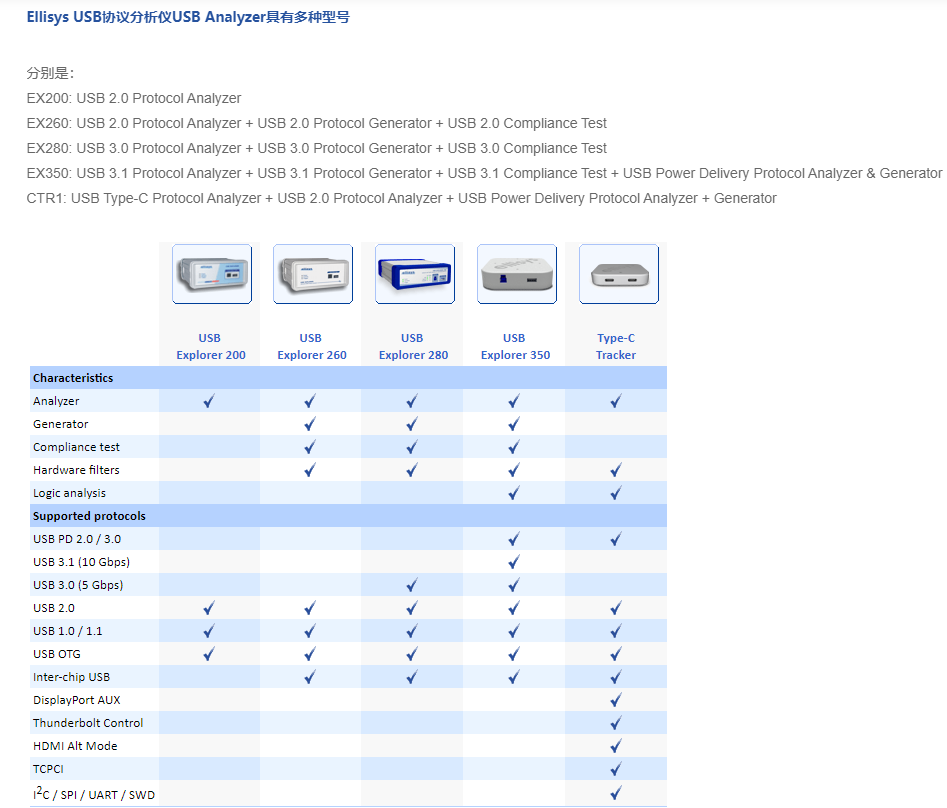Screen dimensions: 947x808
Task: Click the Type-C Tracker product image
Action: 618,274
